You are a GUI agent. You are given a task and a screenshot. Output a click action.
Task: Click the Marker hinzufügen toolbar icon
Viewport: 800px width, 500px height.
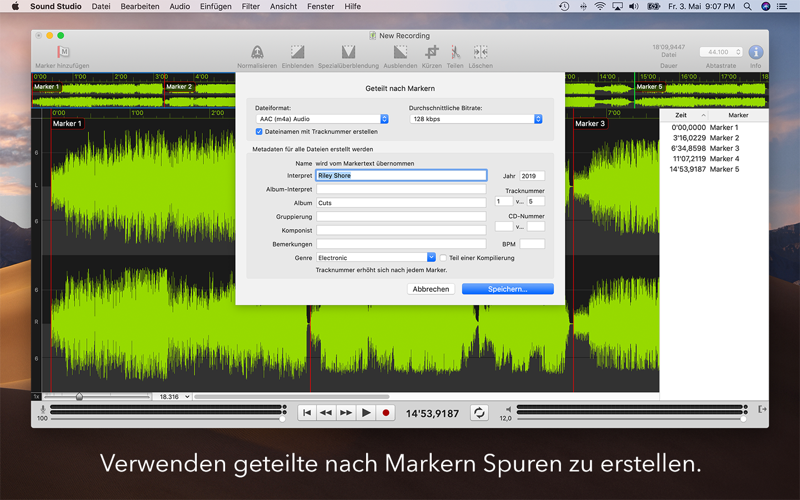coord(63,52)
